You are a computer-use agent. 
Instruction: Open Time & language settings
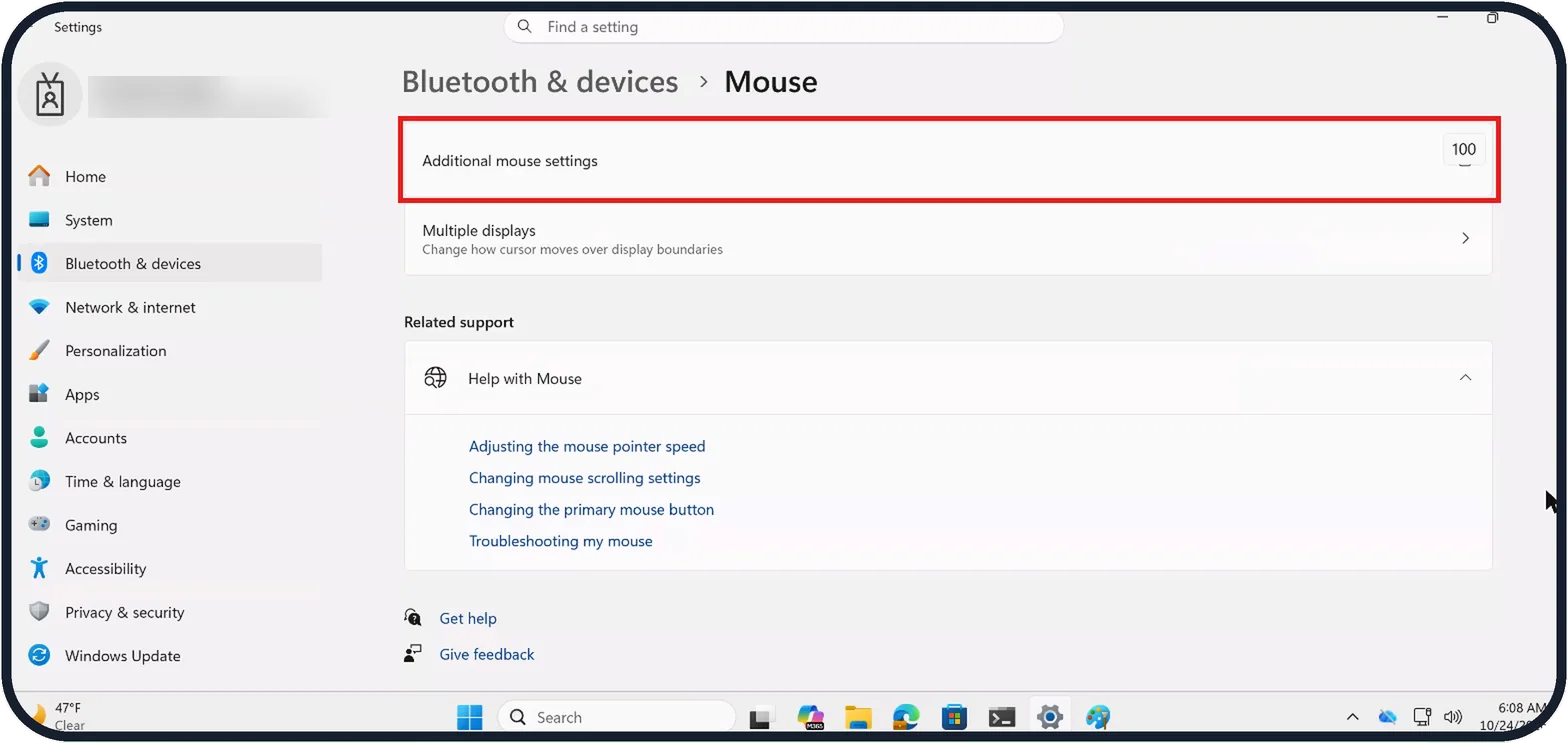[x=168, y=481]
